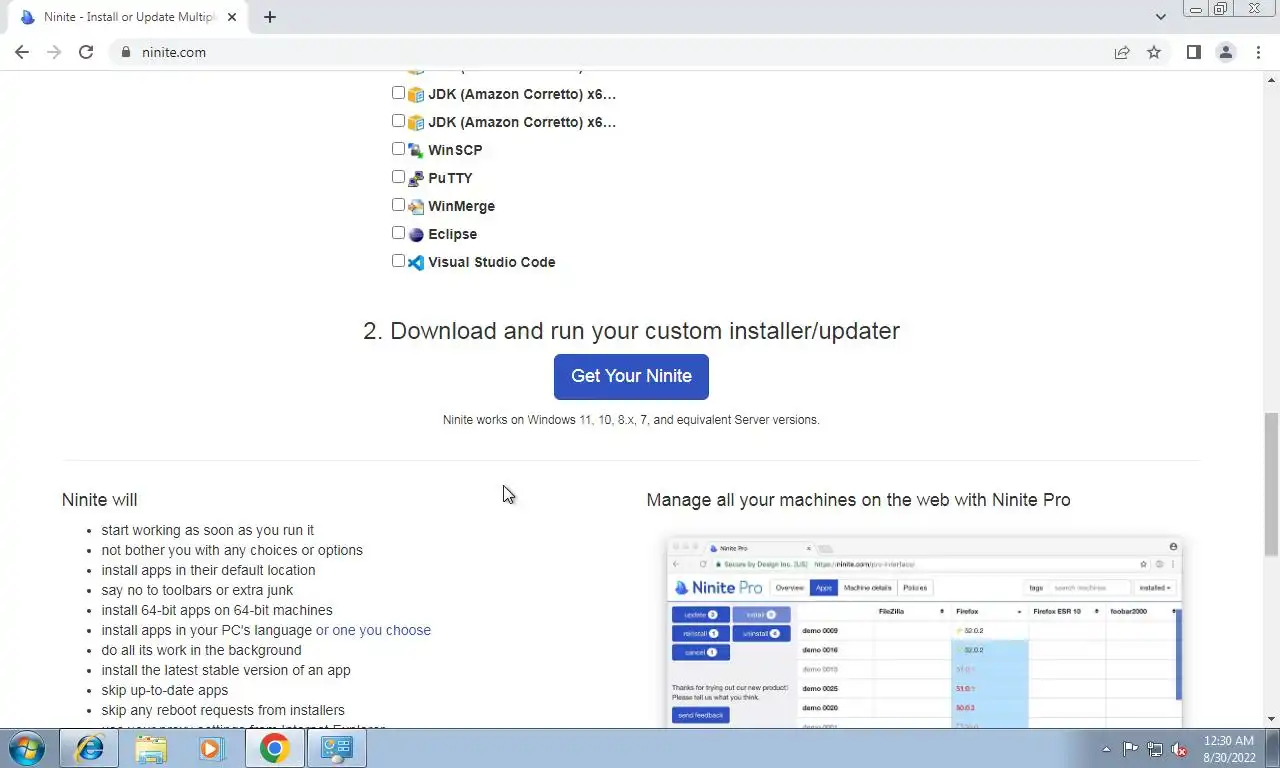
Task: Click the scrollbar down arrow
Action: coord(1271,718)
